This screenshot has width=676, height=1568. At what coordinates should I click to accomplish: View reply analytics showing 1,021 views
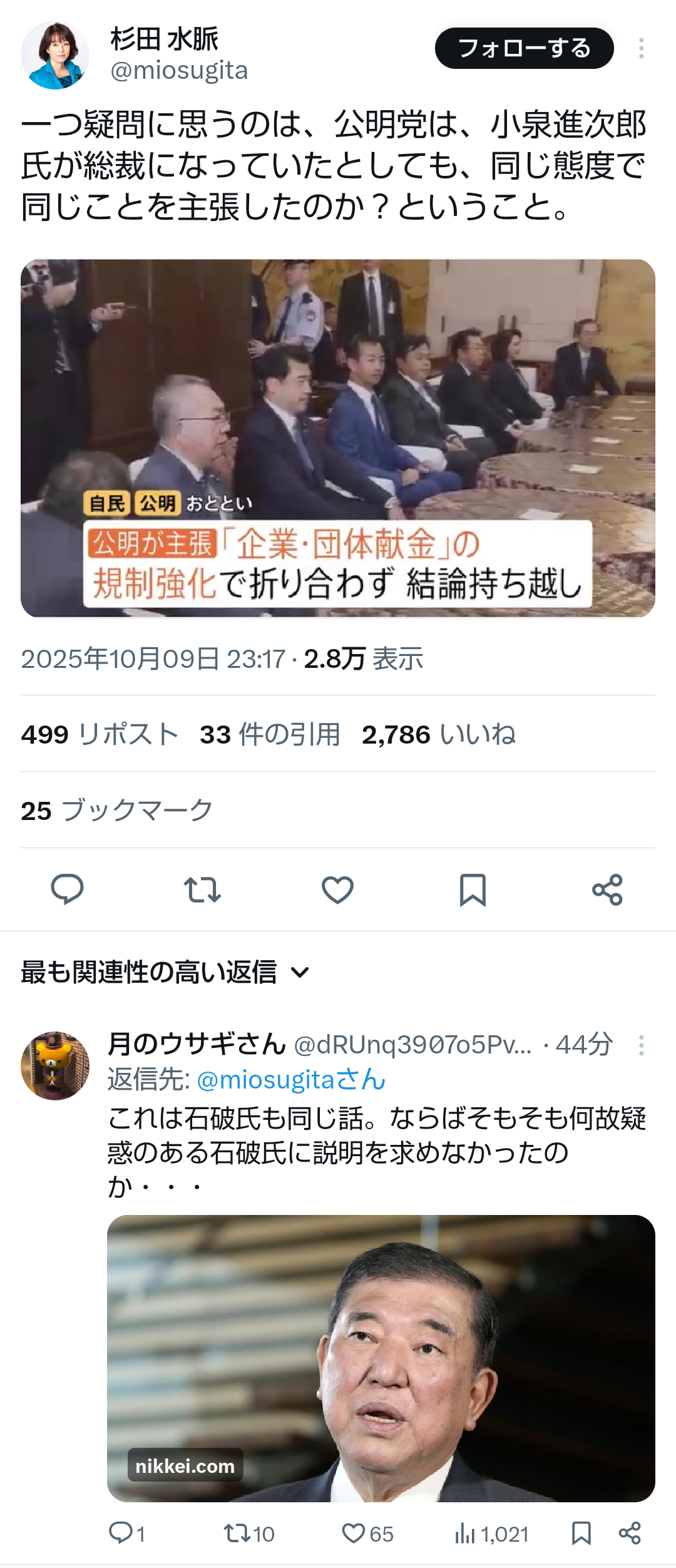(491, 1534)
